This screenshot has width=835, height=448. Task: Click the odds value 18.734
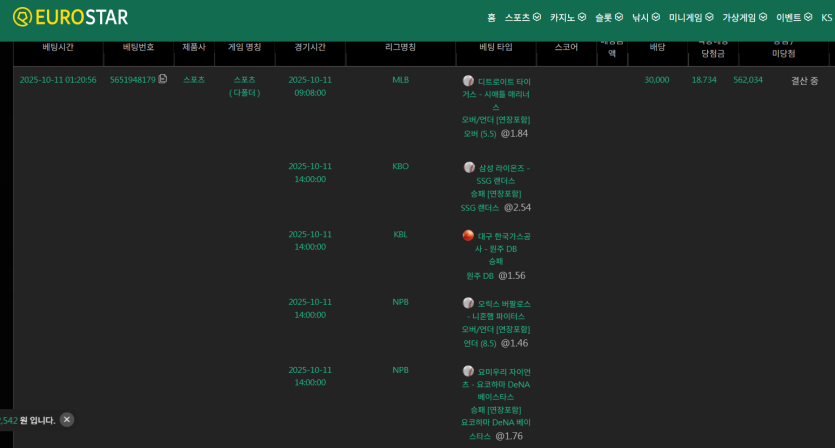click(x=704, y=80)
